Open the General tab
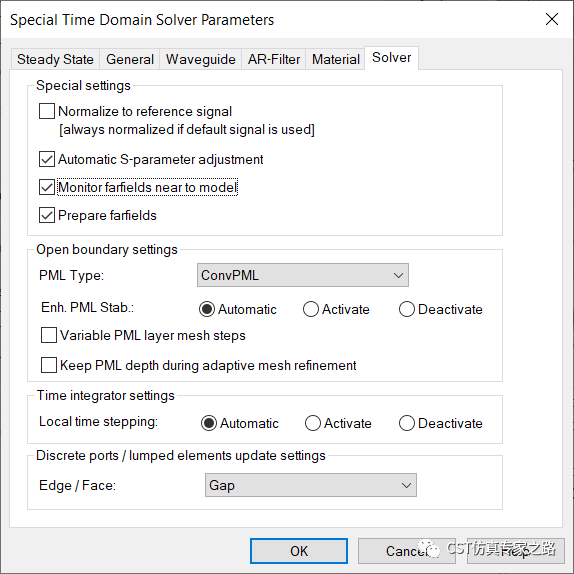 pyautogui.click(x=130, y=59)
